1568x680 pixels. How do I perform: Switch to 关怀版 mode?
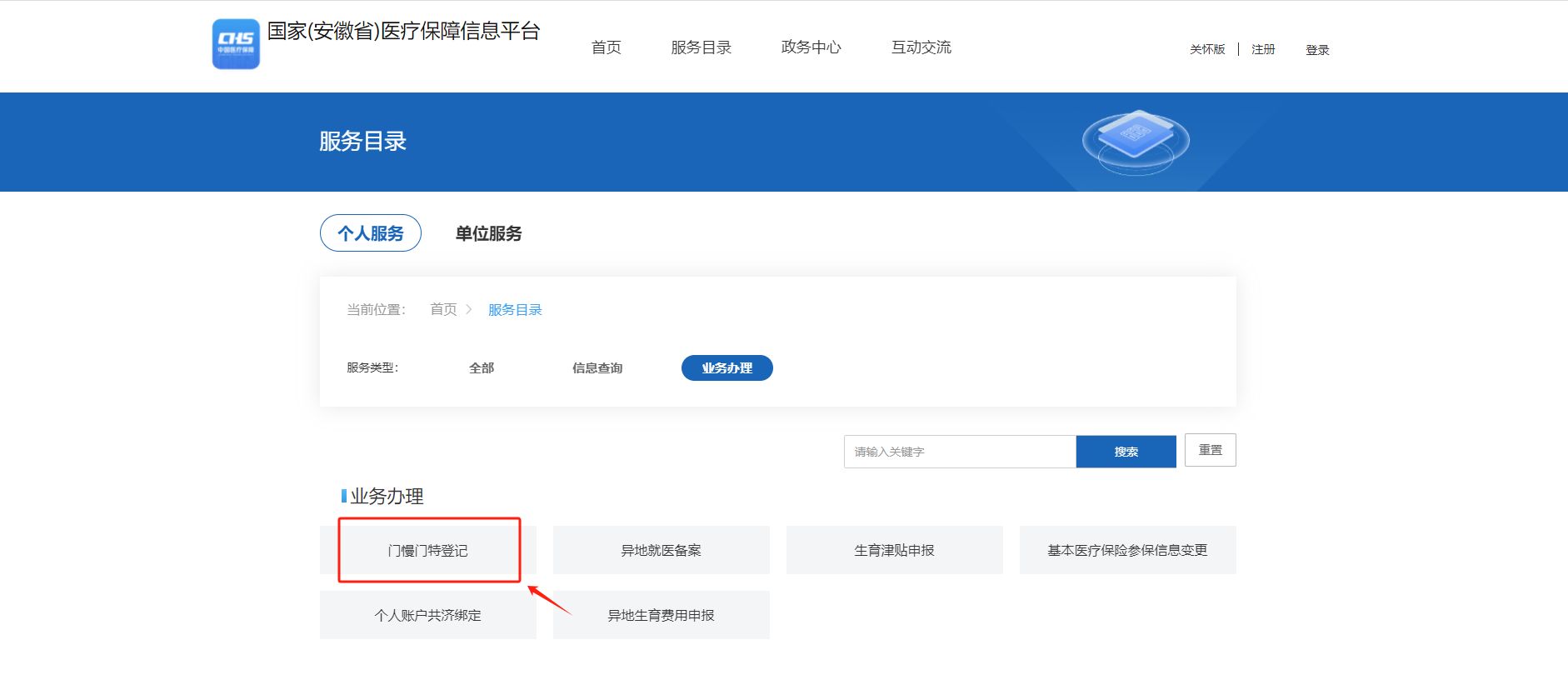pos(1207,49)
